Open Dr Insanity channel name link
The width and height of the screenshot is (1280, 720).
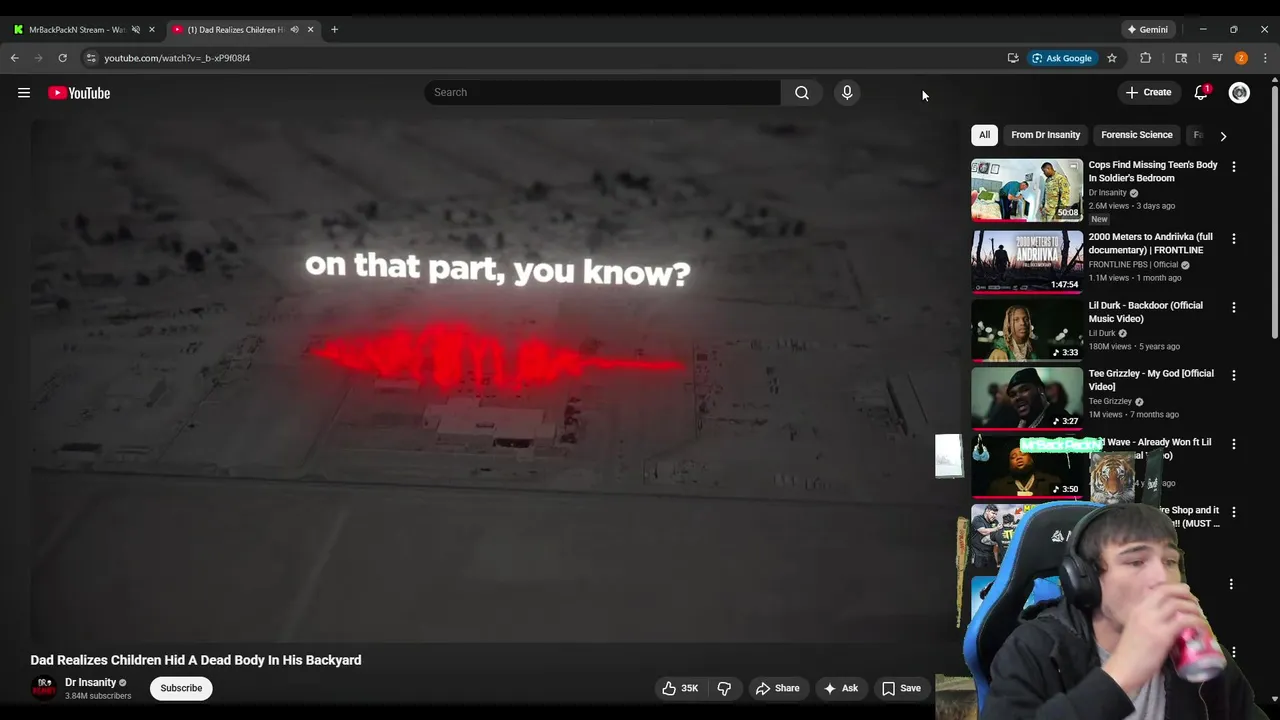pyautogui.click(x=90, y=682)
